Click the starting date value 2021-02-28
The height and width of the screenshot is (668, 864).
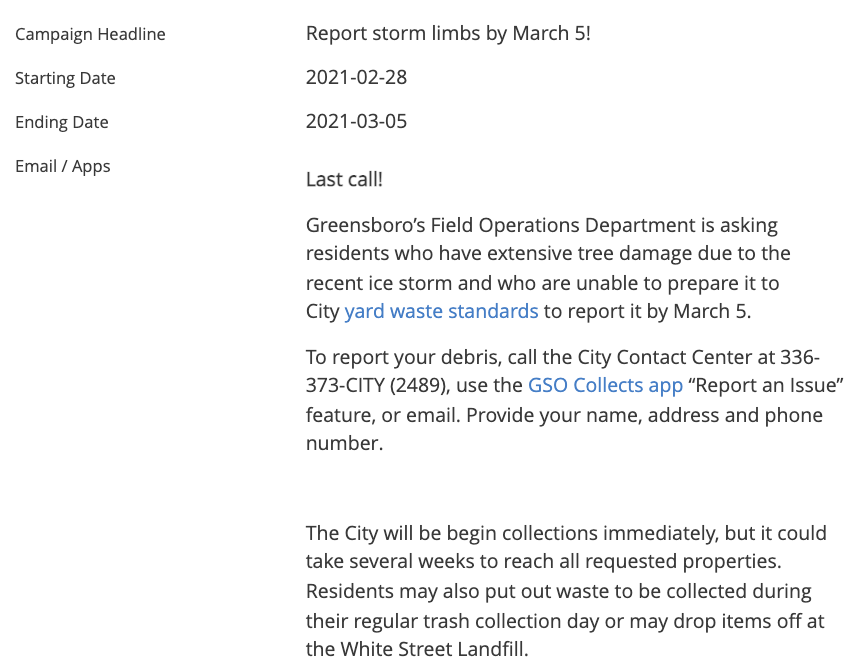357,78
